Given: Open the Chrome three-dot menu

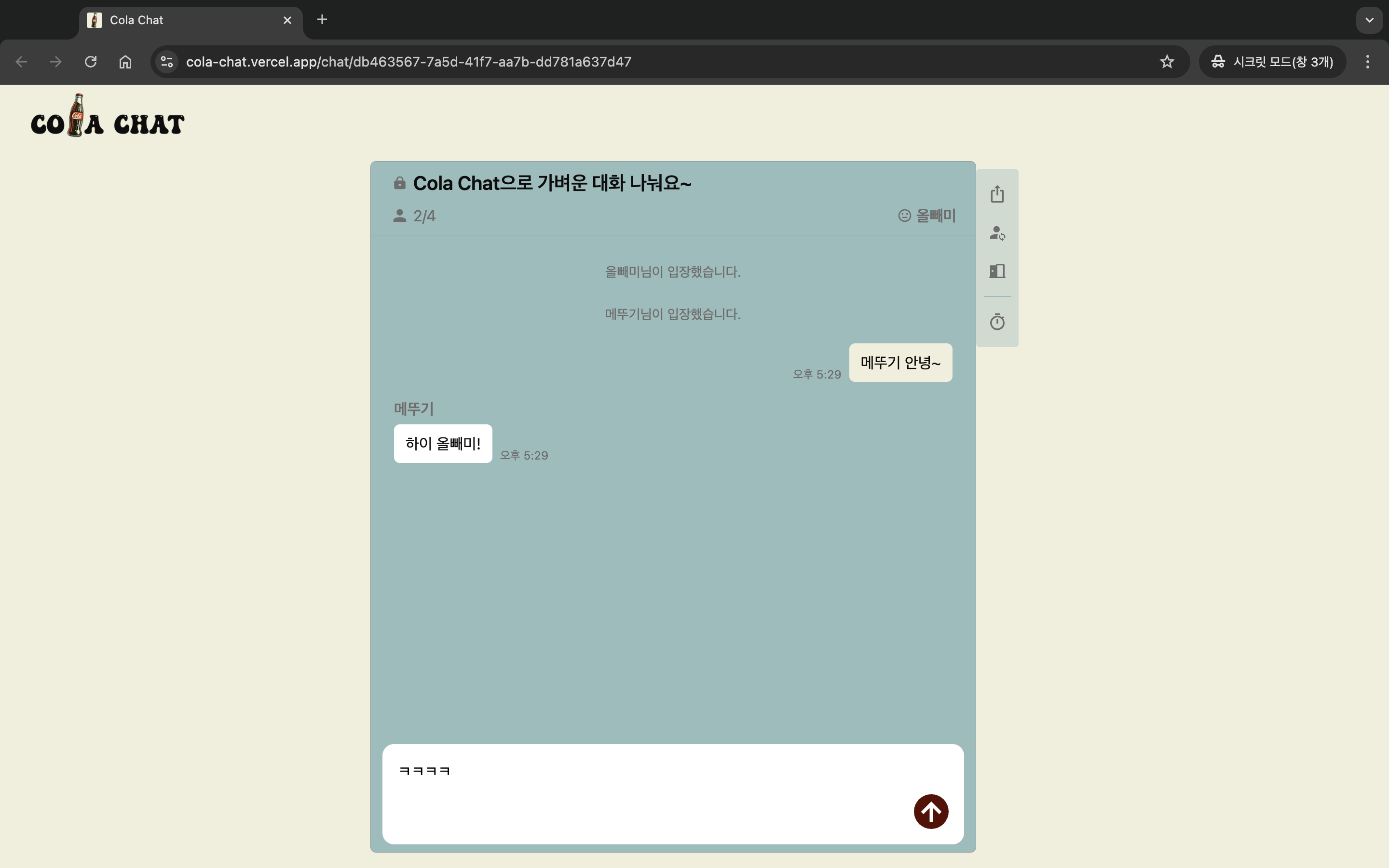Looking at the screenshot, I should [1367, 62].
